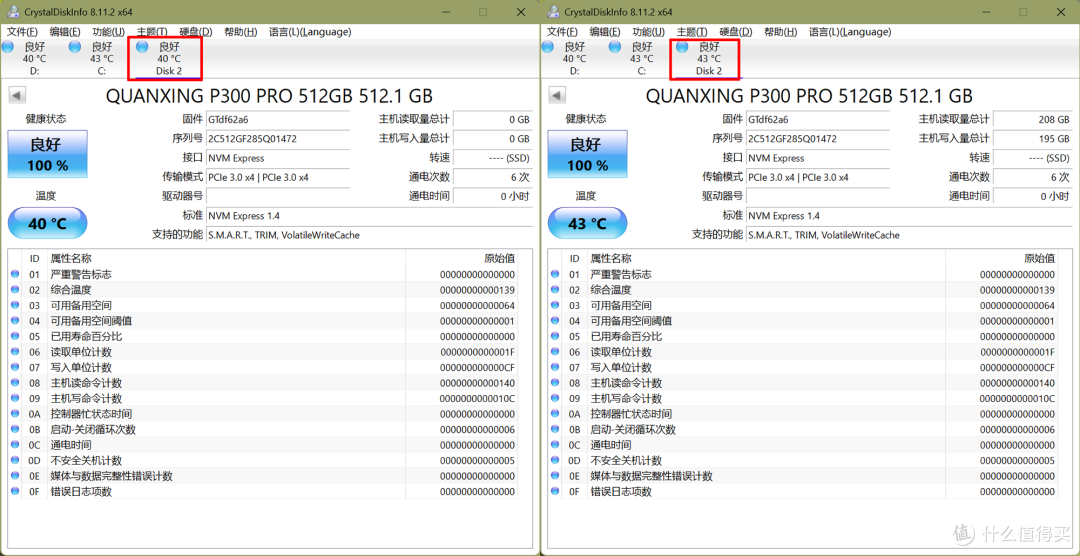Select 启动-关闭循环次数 row in right window
The image size is (1080, 556).
[803, 429]
